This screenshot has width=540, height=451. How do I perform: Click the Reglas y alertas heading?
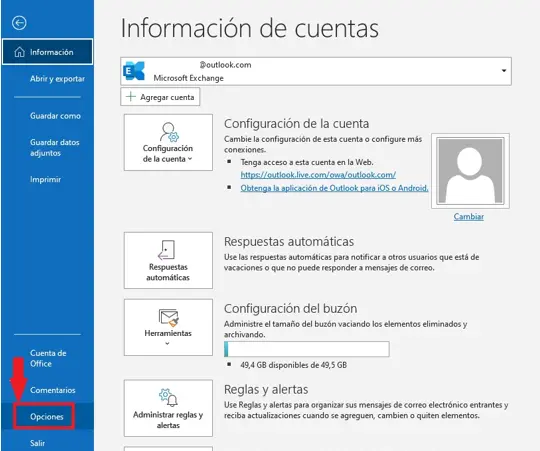pos(266,389)
